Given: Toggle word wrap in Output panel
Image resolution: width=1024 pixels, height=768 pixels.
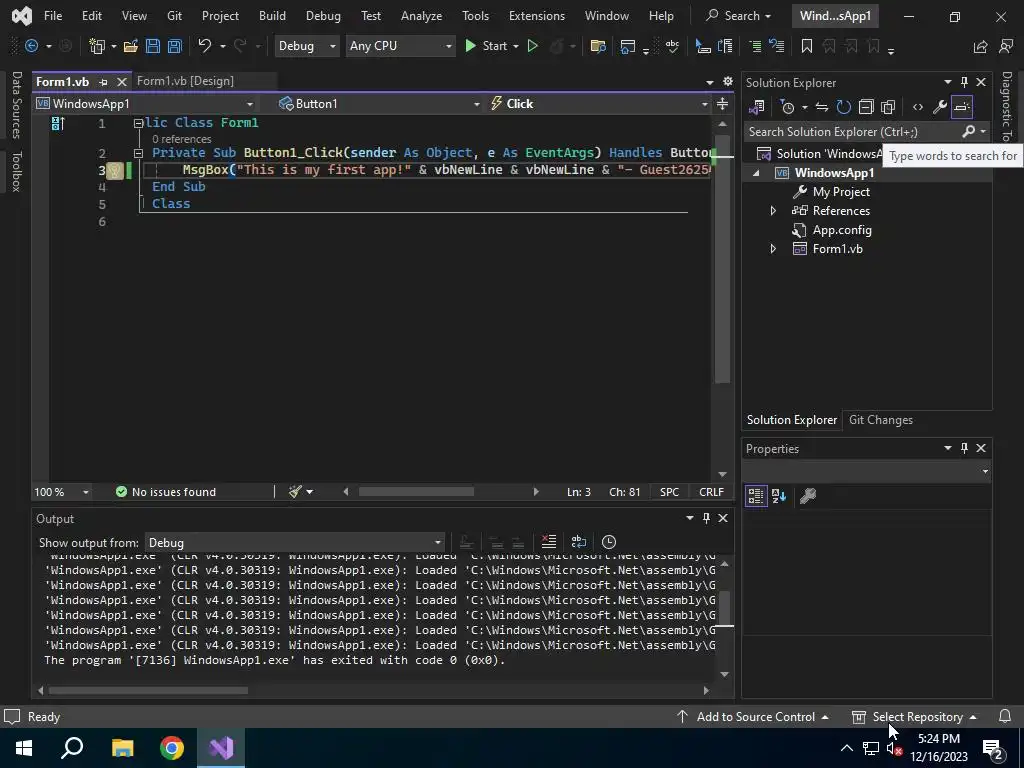Looking at the screenshot, I should pyautogui.click(x=579, y=542).
